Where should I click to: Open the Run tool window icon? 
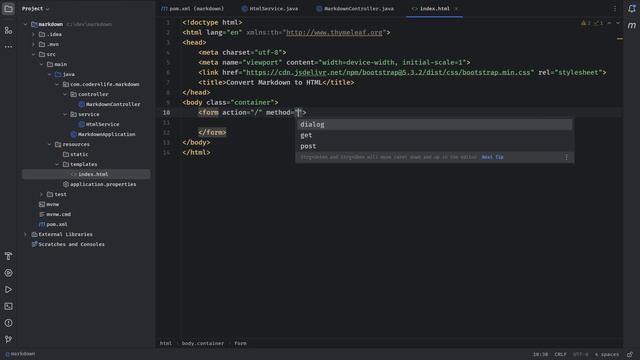pos(8,289)
